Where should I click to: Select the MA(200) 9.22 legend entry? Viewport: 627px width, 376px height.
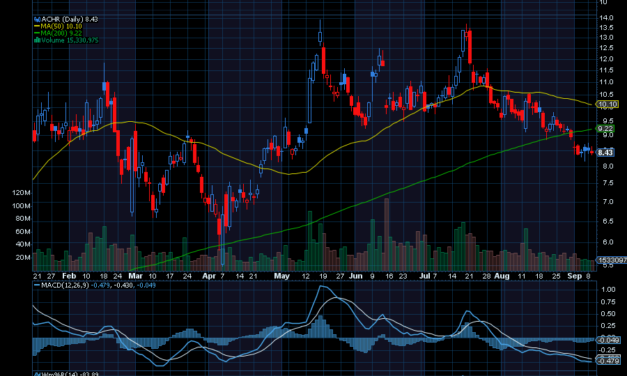(x=61, y=33)
